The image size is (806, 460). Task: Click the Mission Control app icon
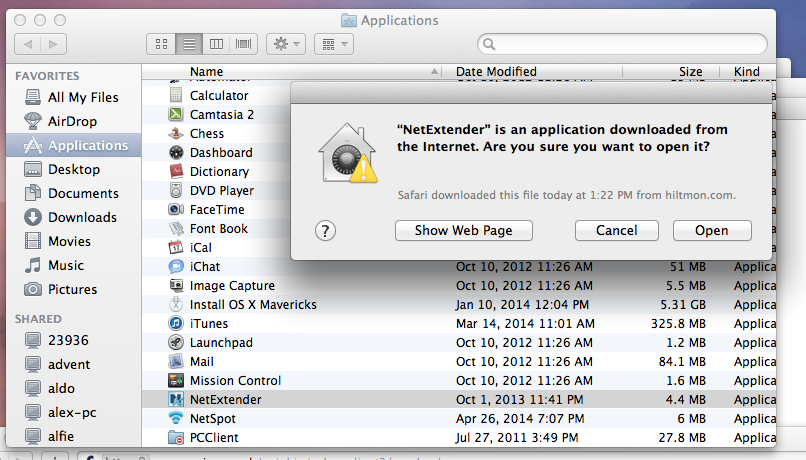[x=176, y=380]
